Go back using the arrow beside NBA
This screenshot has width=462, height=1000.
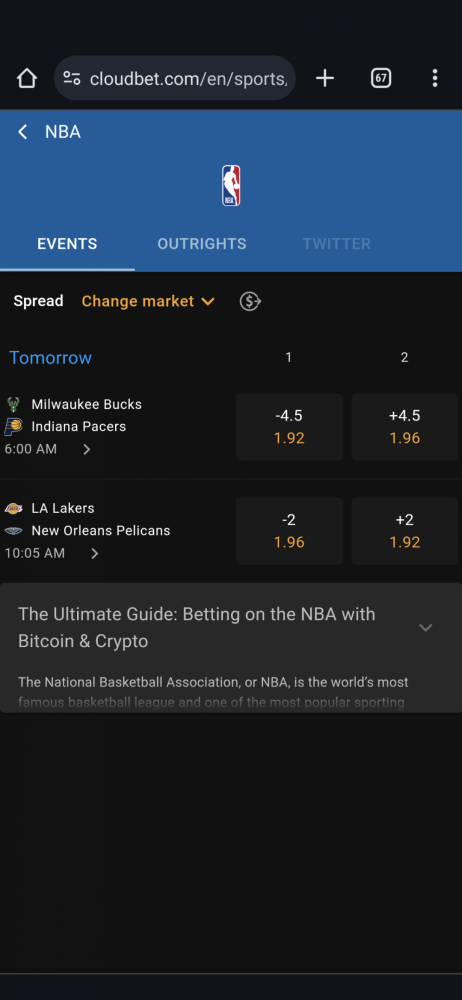pos(23,132)
